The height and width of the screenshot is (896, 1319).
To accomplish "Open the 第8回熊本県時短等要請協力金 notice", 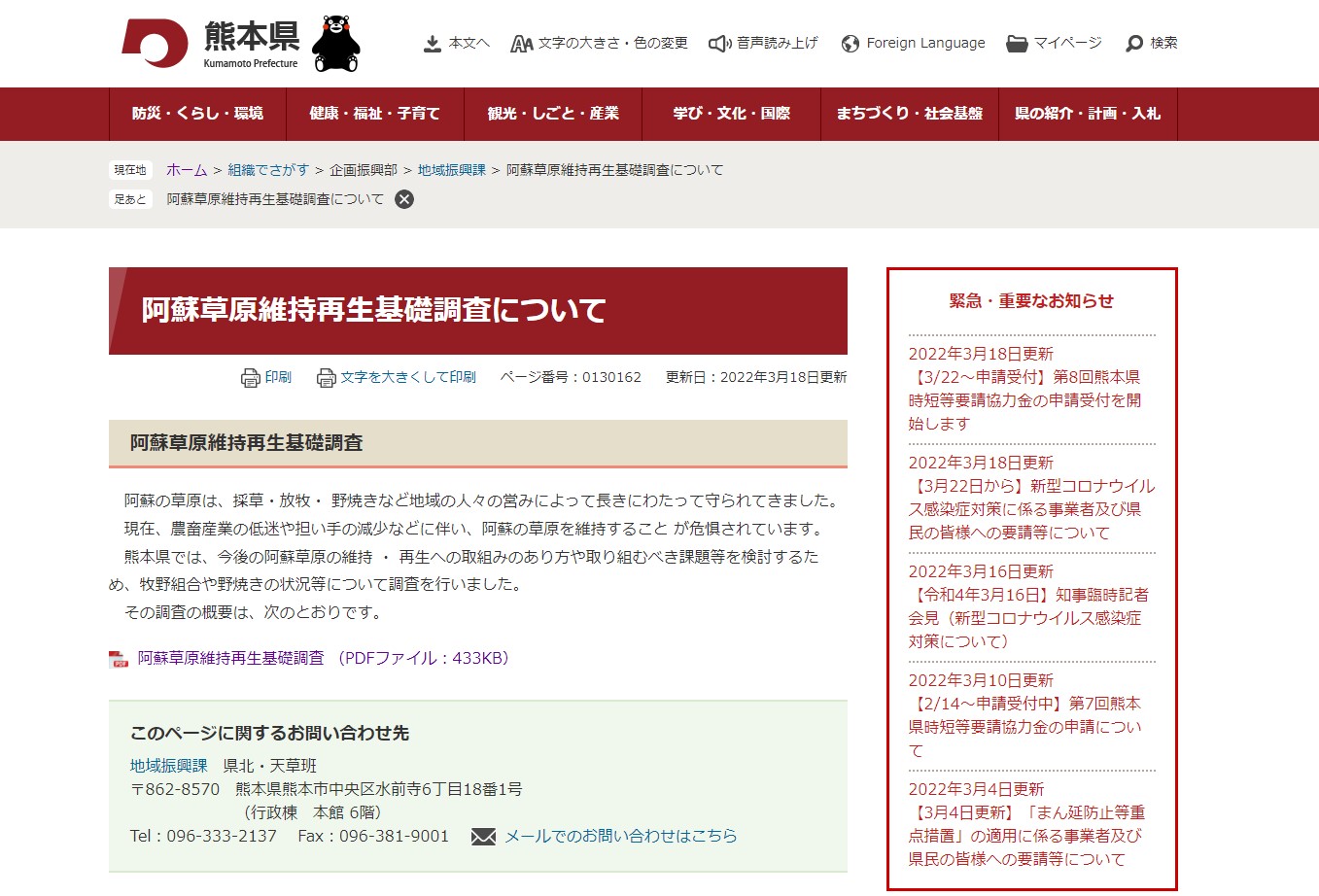I will point(1024,399).
